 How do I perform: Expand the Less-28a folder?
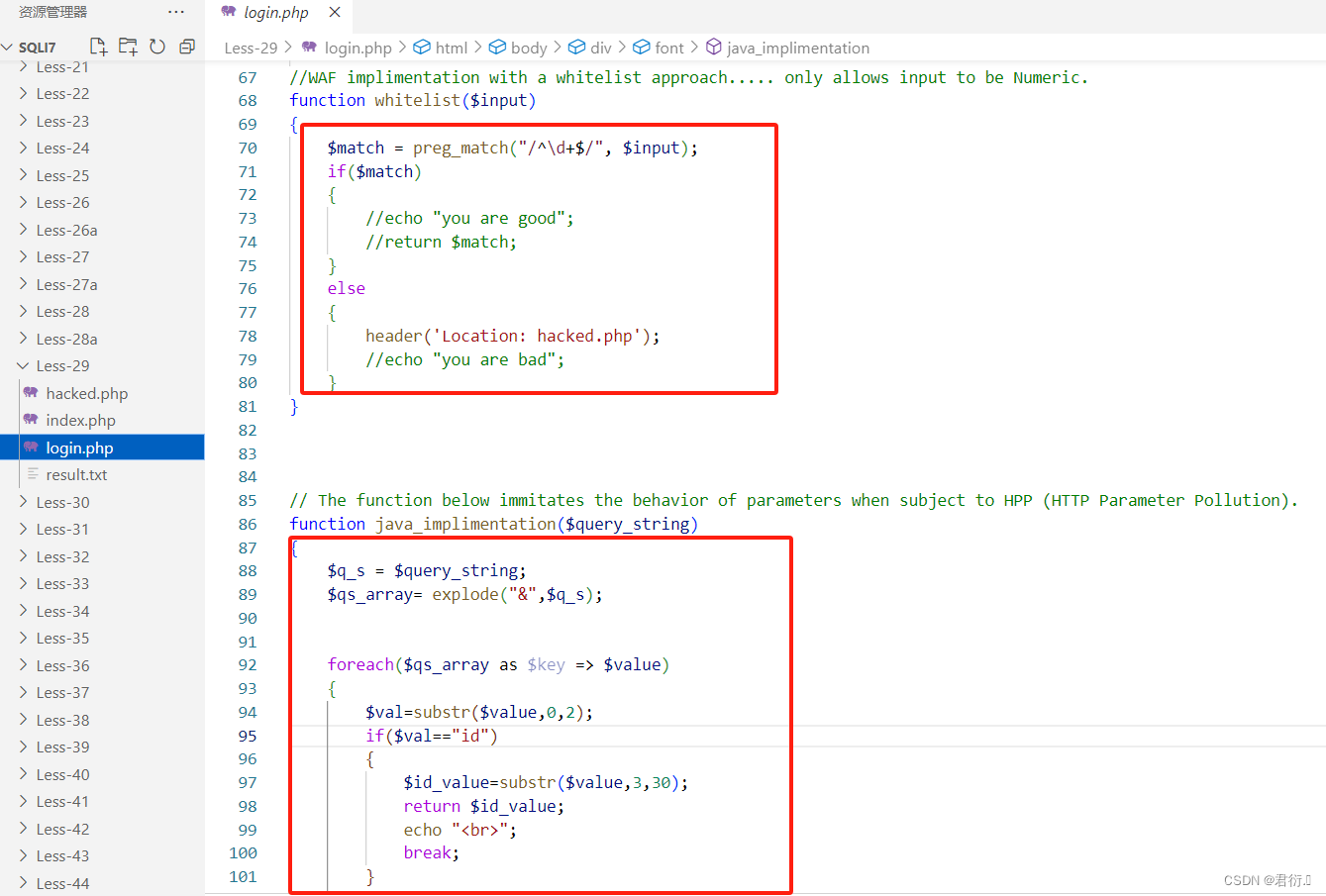pos(67,339)
